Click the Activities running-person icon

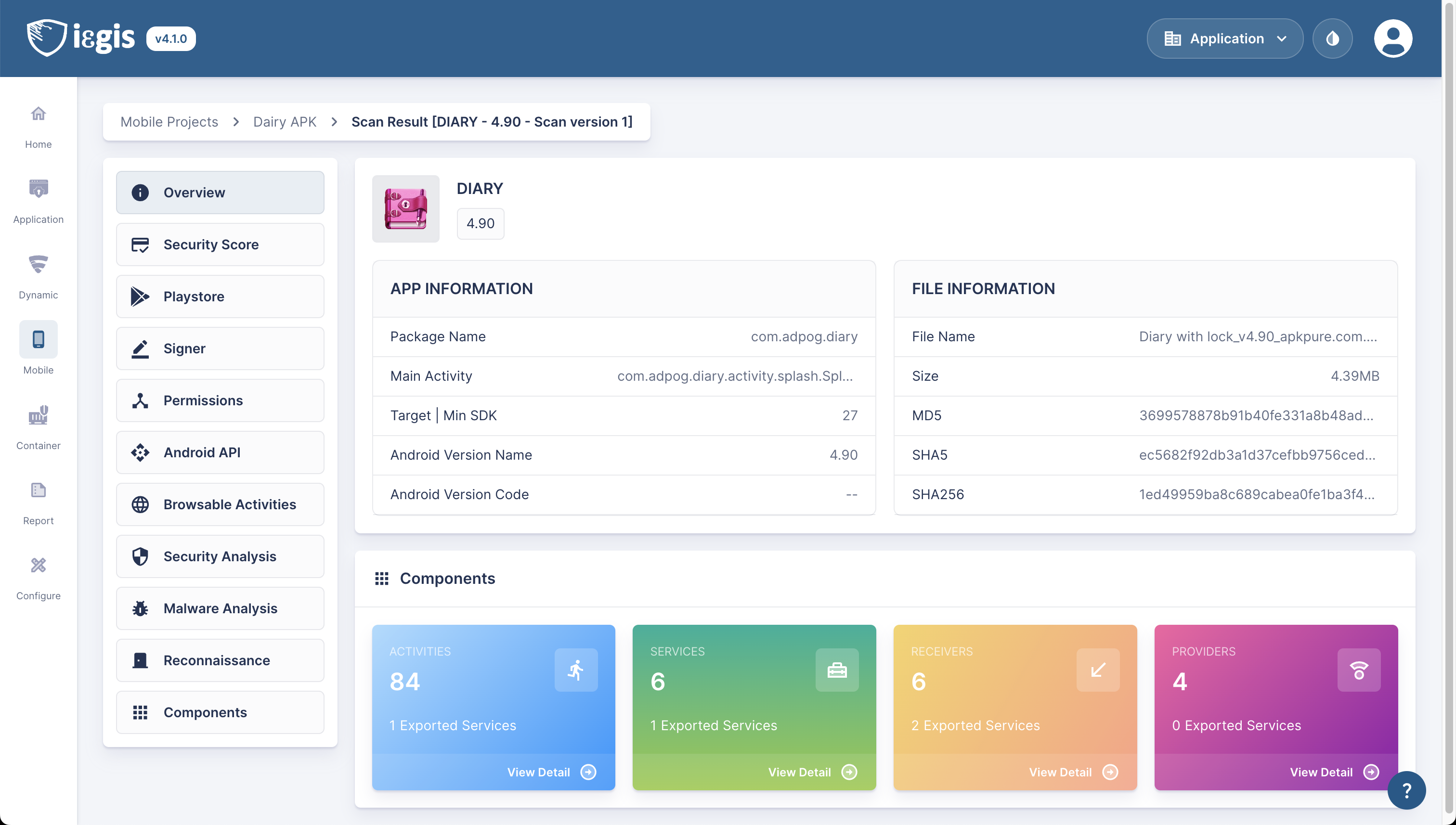[576, 670]
